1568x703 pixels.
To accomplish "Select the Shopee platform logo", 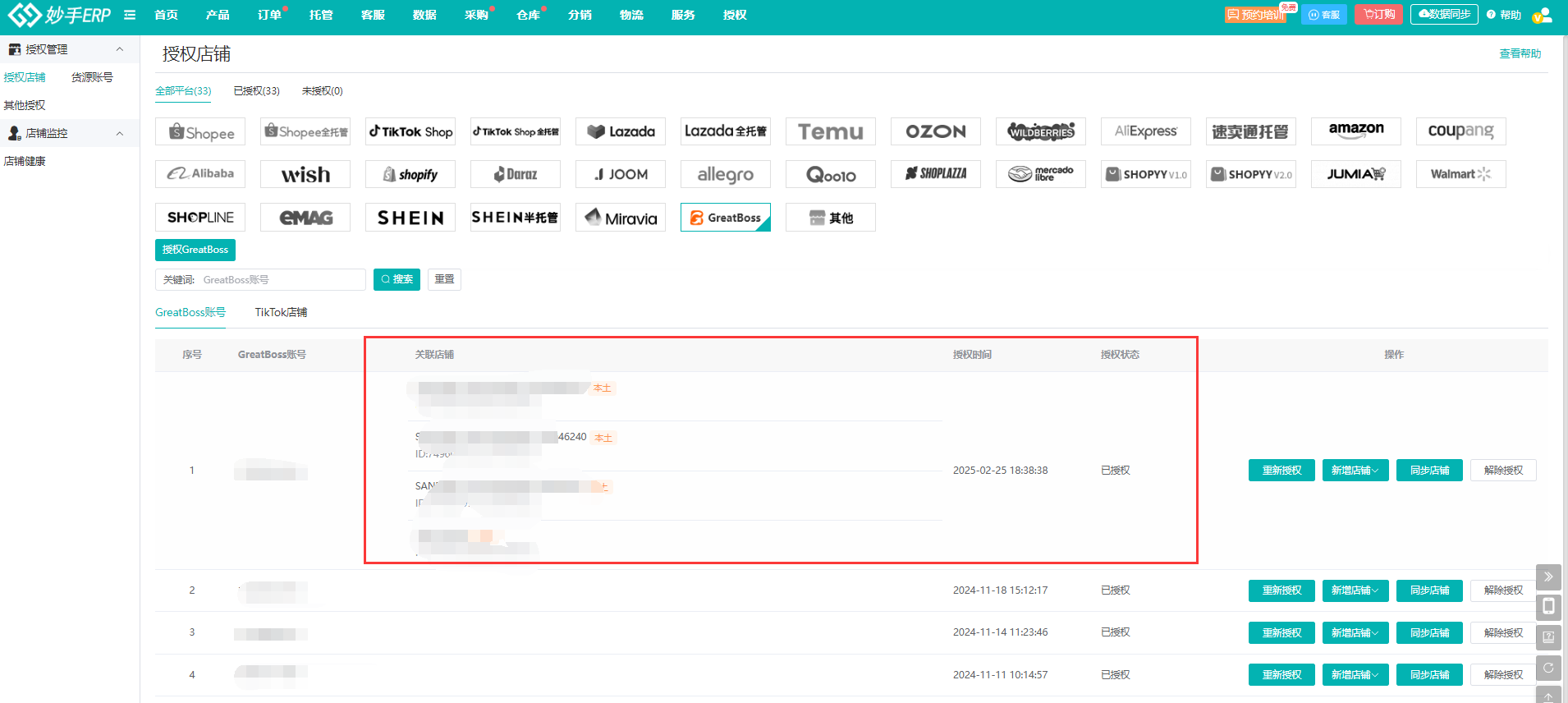I will point(200,131).
